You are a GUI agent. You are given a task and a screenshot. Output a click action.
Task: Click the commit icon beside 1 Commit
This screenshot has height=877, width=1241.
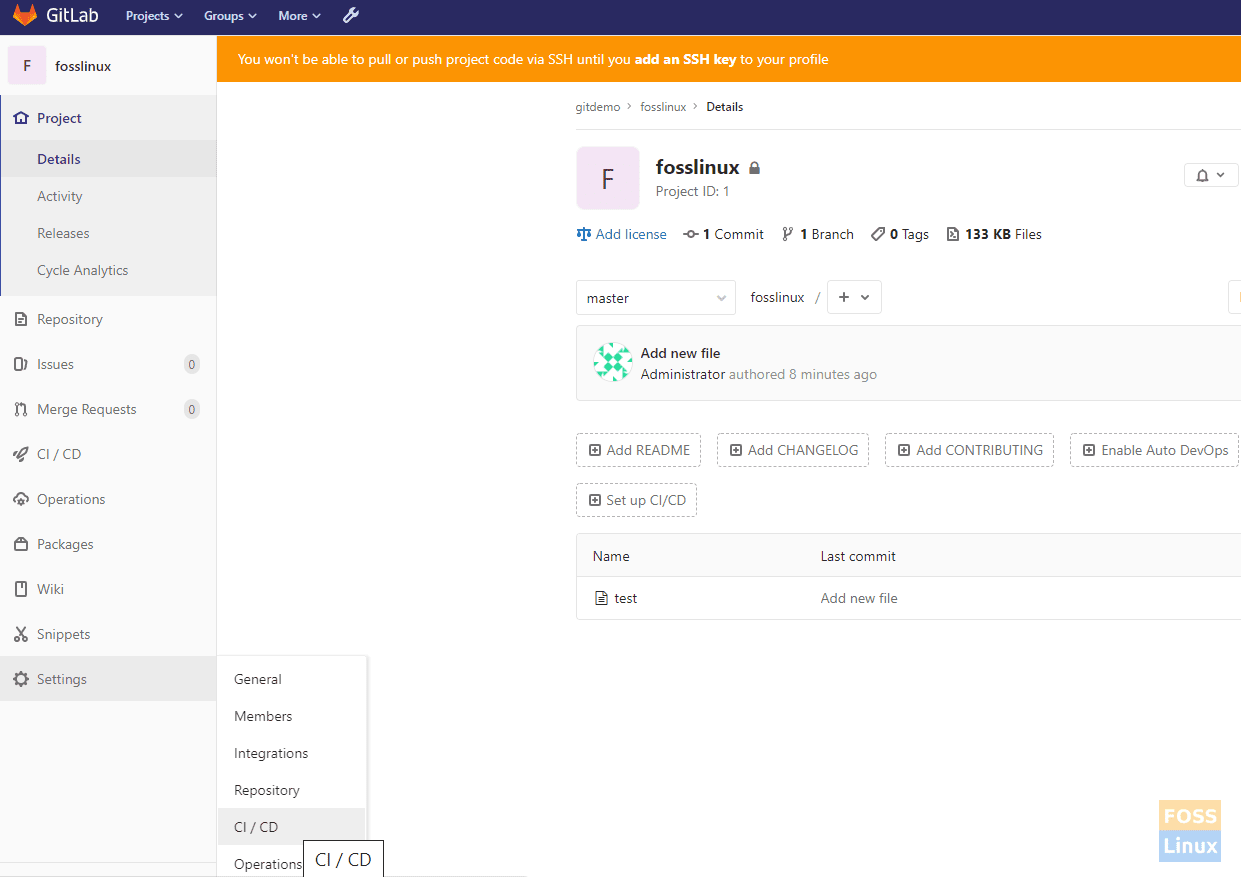691,234
